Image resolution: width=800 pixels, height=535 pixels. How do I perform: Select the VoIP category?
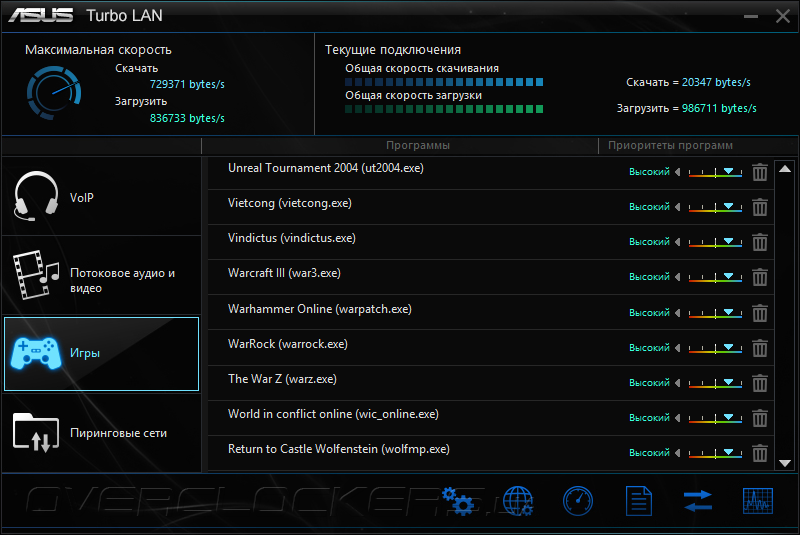click(102, 196)
